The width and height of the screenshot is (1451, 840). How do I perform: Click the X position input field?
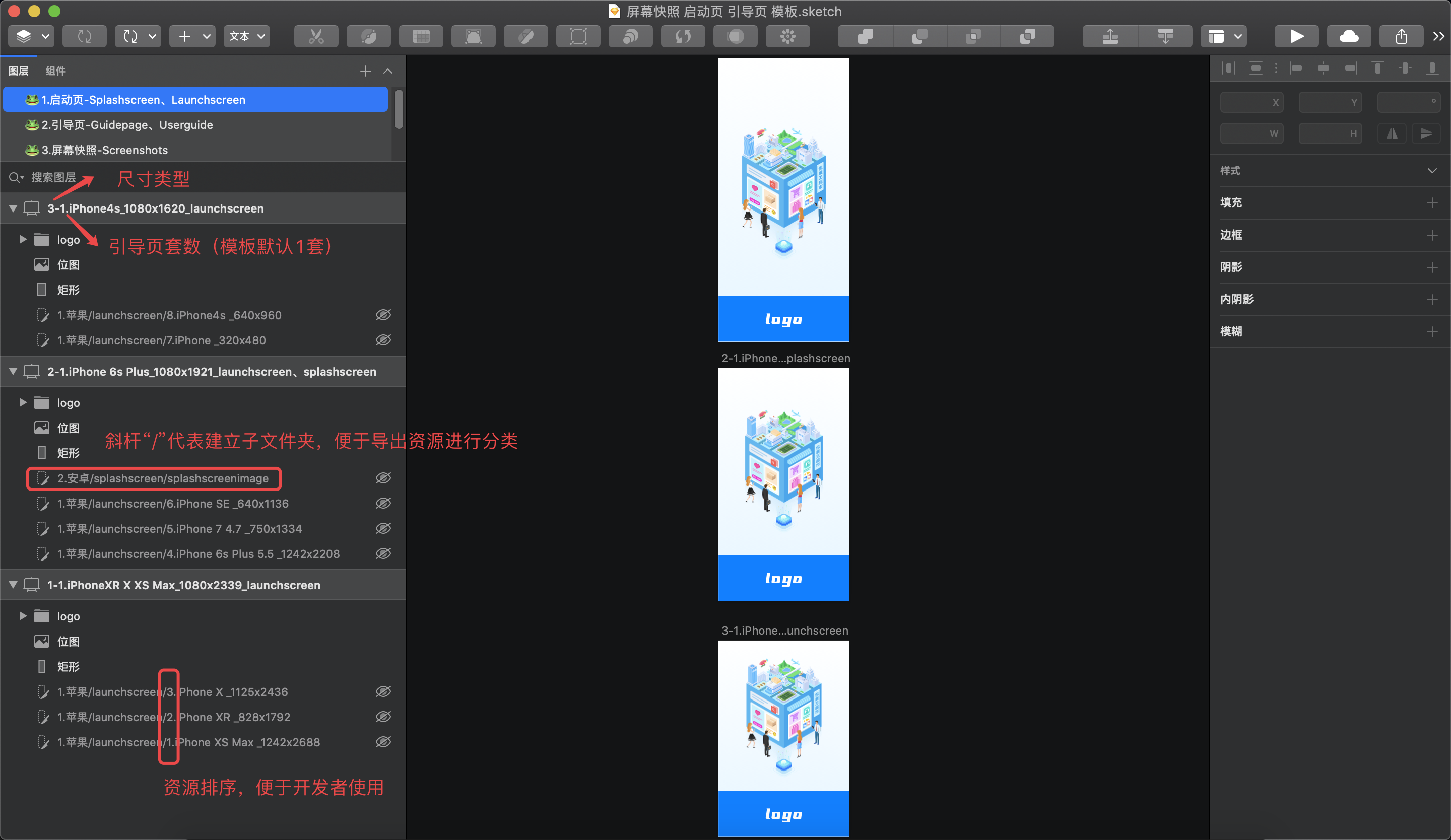1250,102
